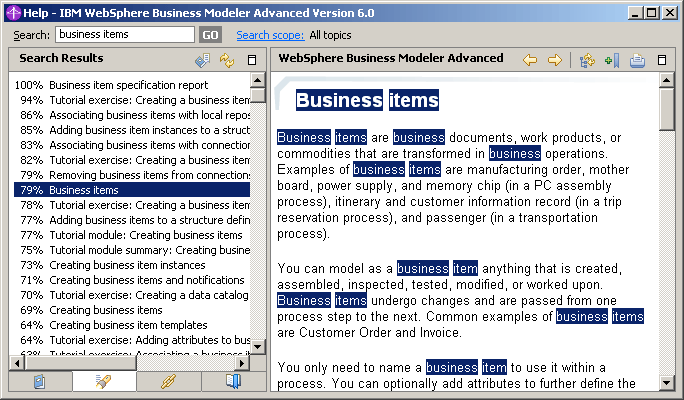Maximize the content pane

[662, 60]
